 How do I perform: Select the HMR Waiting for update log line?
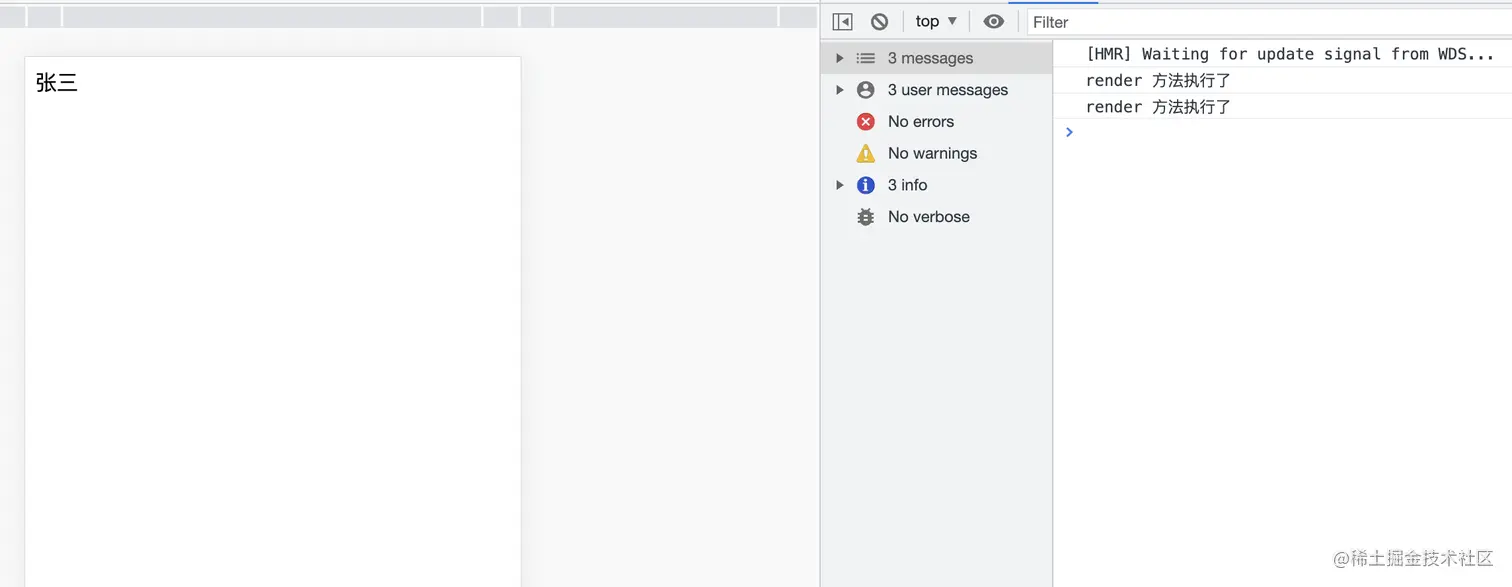coord(1290,54)
